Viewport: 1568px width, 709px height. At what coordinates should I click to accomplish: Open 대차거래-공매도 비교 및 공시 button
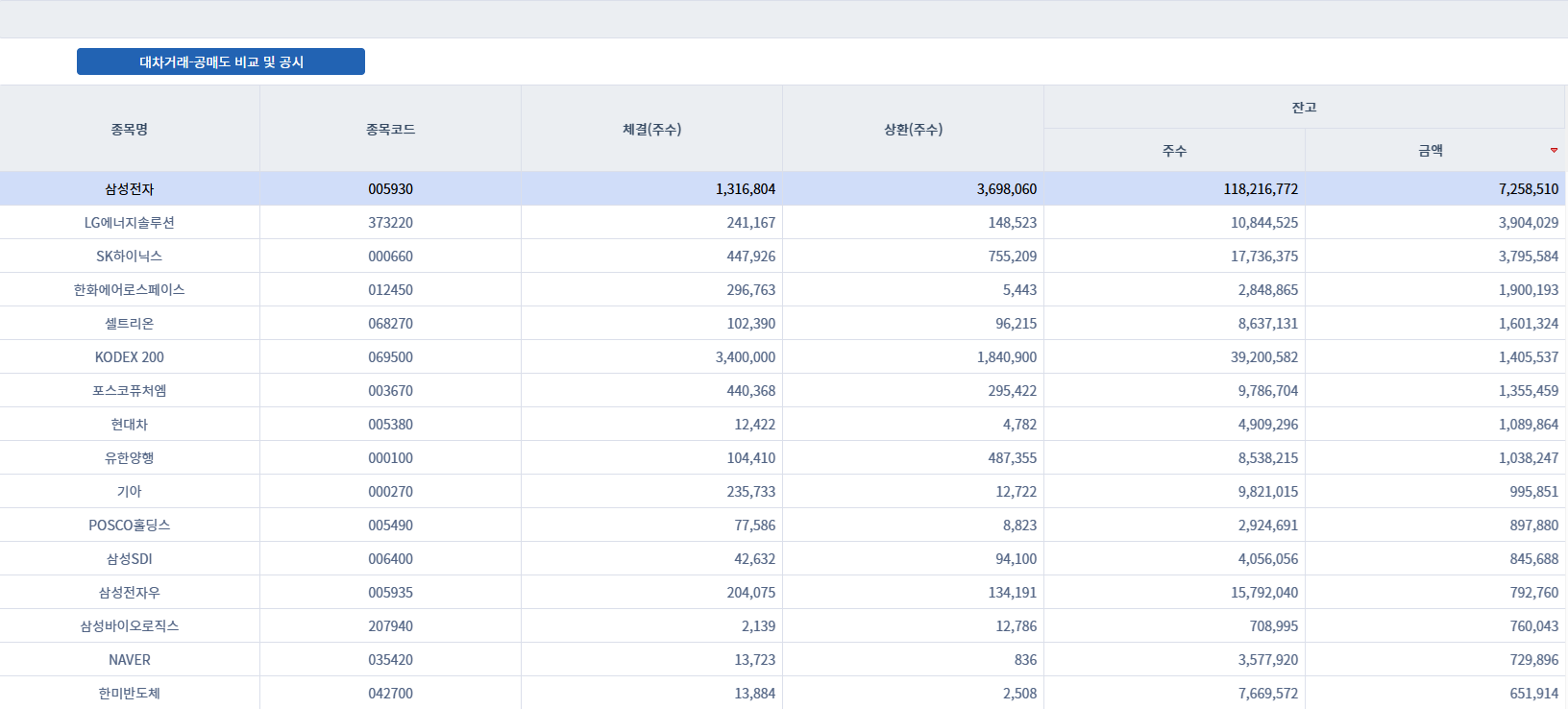pyautogui.click(x=221, y=61)
